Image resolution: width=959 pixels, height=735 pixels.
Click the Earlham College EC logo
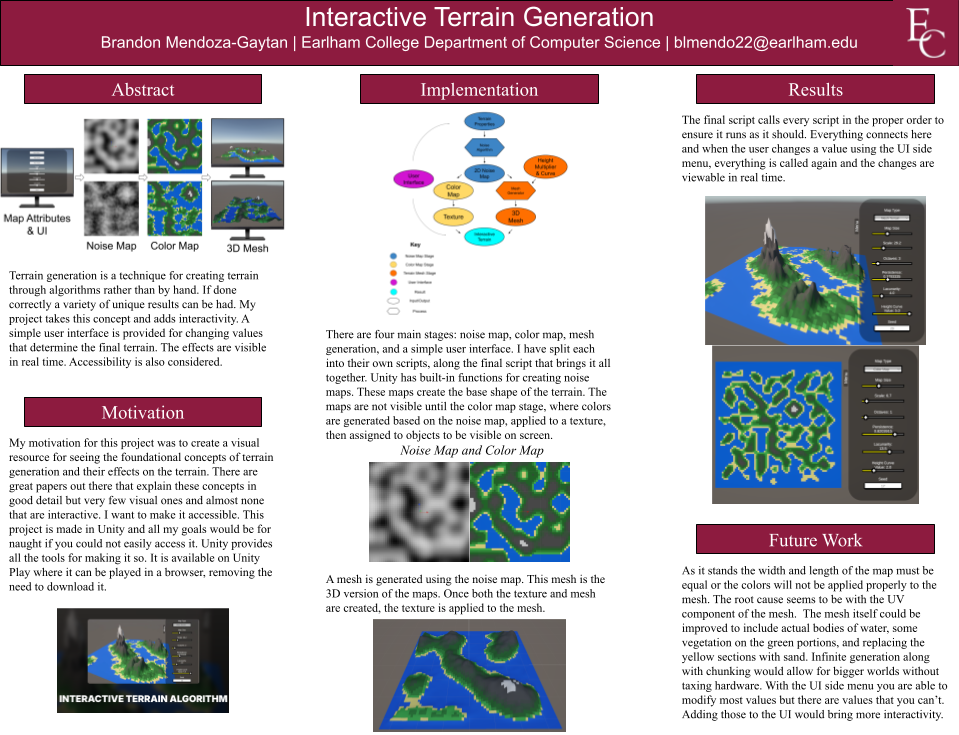tap(925, 34)
